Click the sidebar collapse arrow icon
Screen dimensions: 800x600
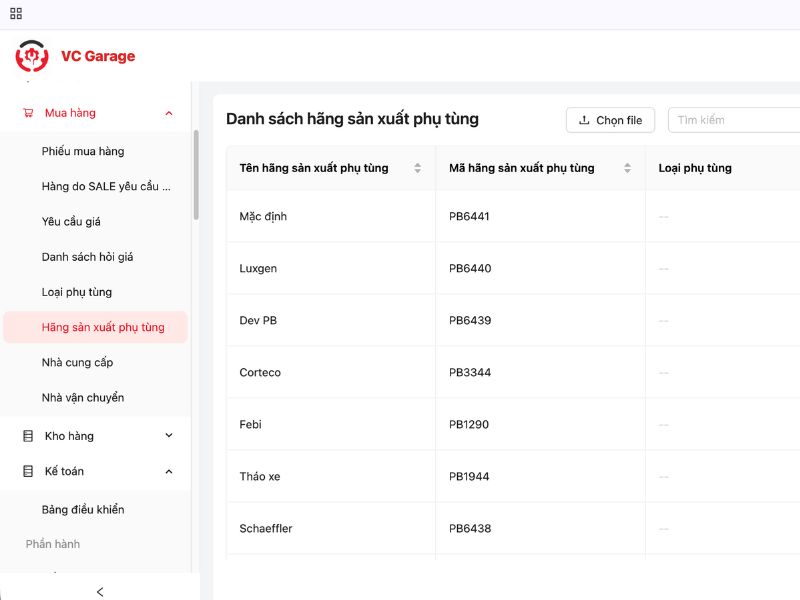click(99, 591)
